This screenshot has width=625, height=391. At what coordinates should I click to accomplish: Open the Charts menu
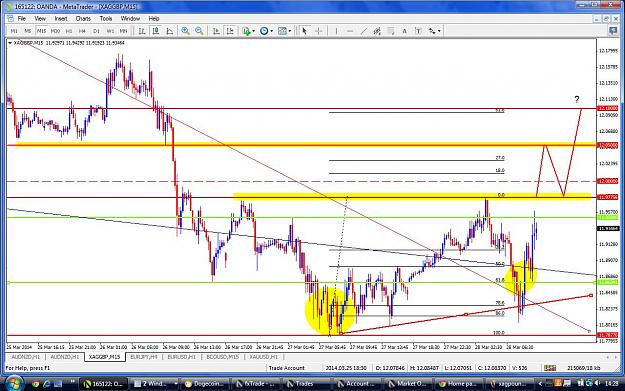click(x=83, y=19)
